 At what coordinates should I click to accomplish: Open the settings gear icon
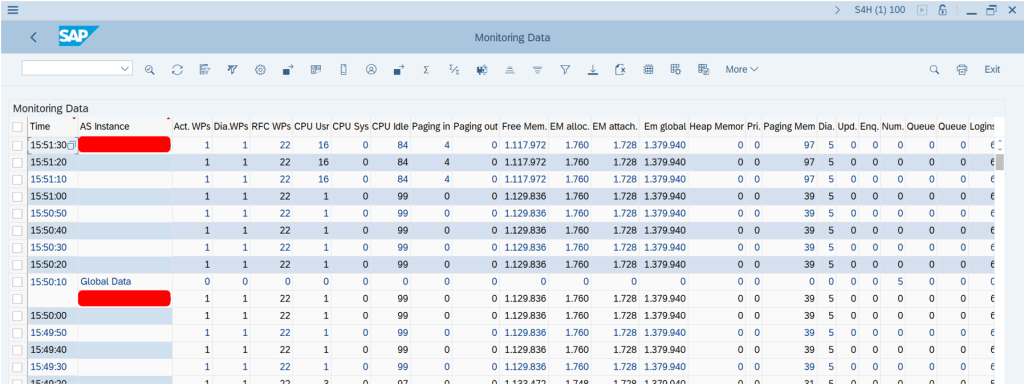[x=260, y=69]
